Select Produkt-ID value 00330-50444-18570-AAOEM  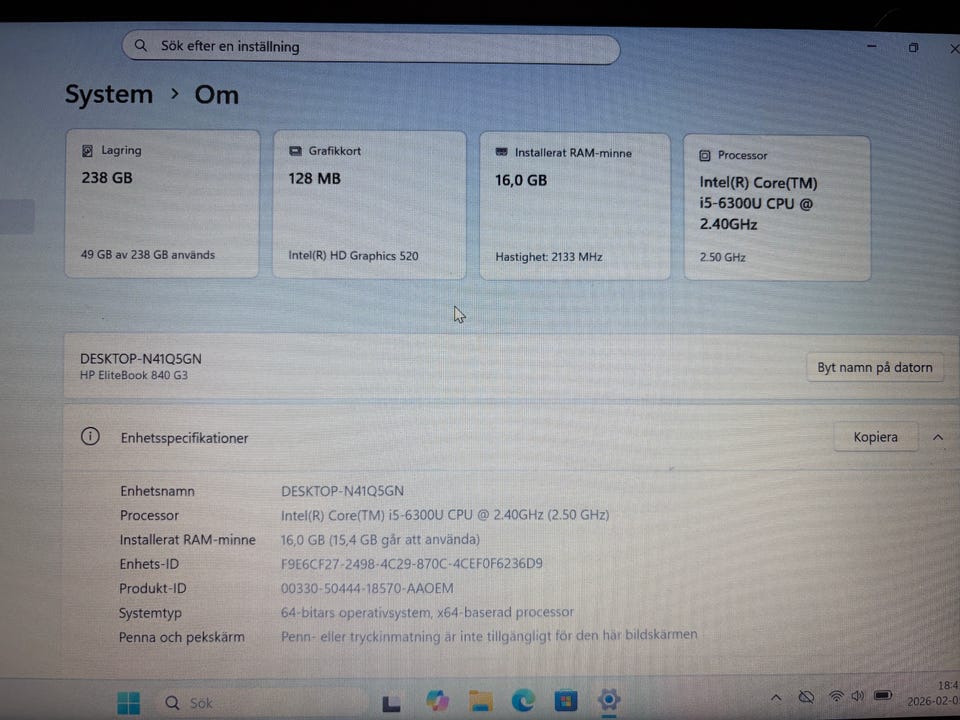coord(367,588)
